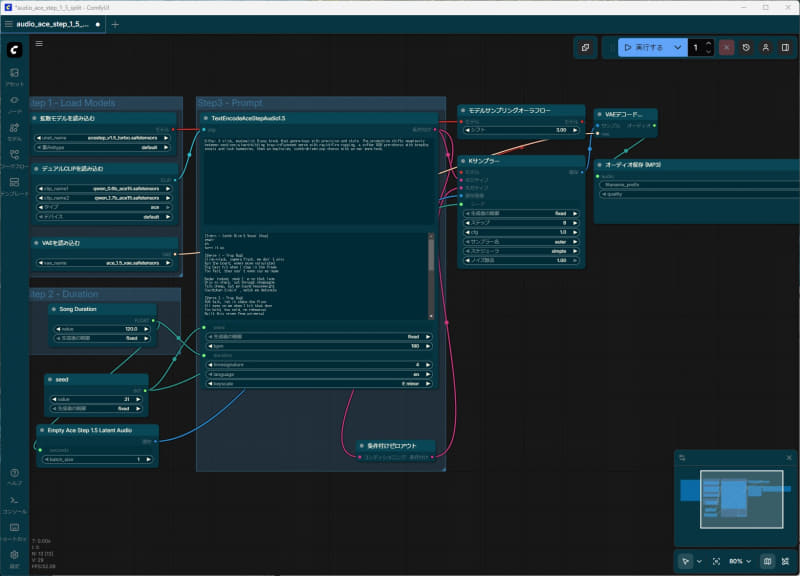800x576 pixels.
Task: Collapse the seed node
Action: [50, 380]
